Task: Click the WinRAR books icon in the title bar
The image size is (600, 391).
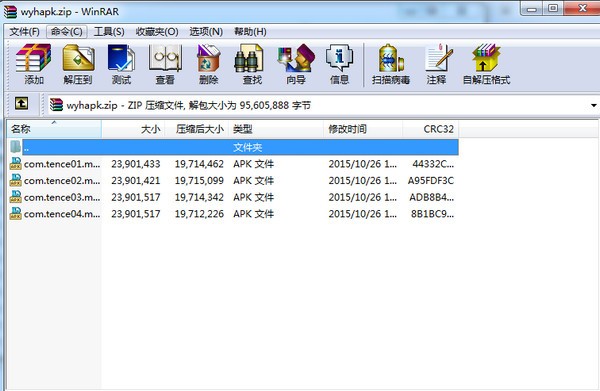Action: point(10,11)
